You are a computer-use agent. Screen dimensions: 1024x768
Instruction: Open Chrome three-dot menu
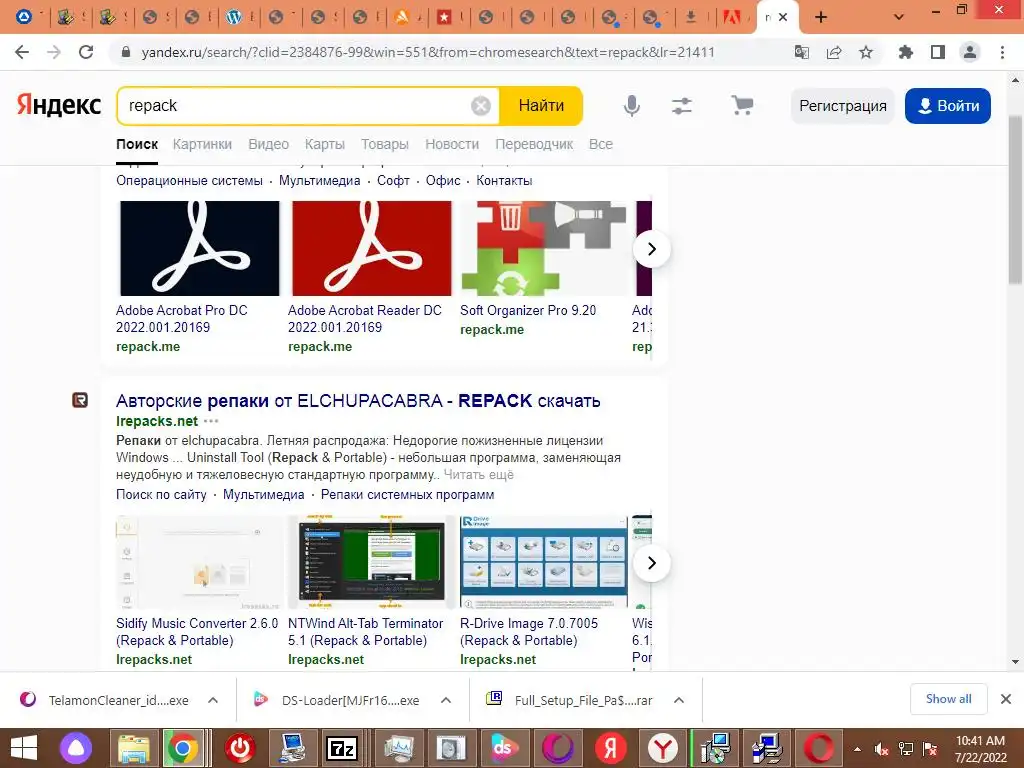click(x=1002, y=52)
